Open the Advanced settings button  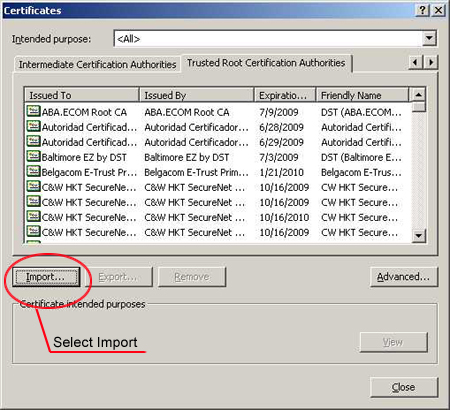click(x=403, y=277)
